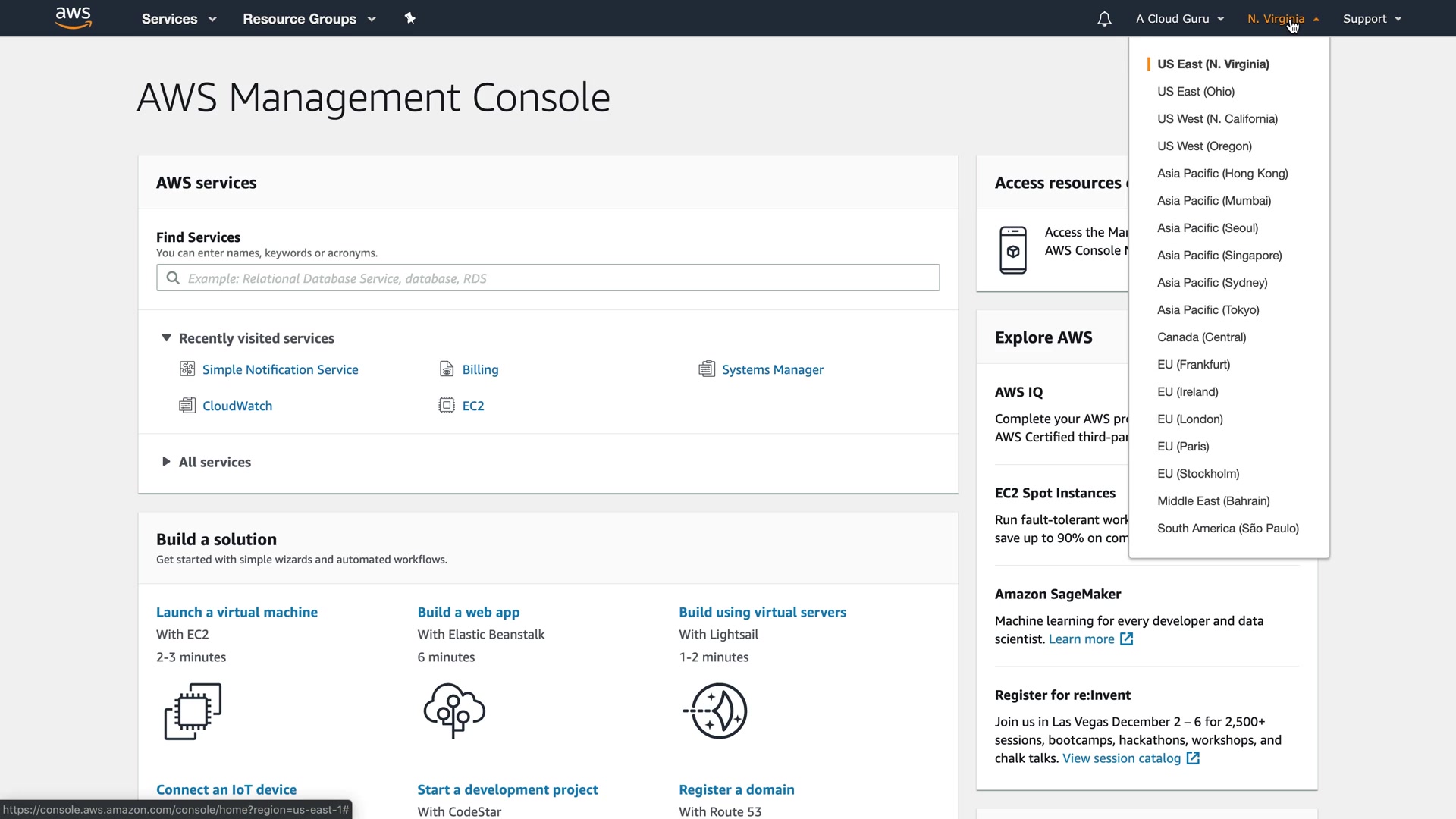Viewport: 1456px width, 819px height.
Task: Click the EC2 chip icon under Launch a virtual machine
Action: tap(193, 711)
